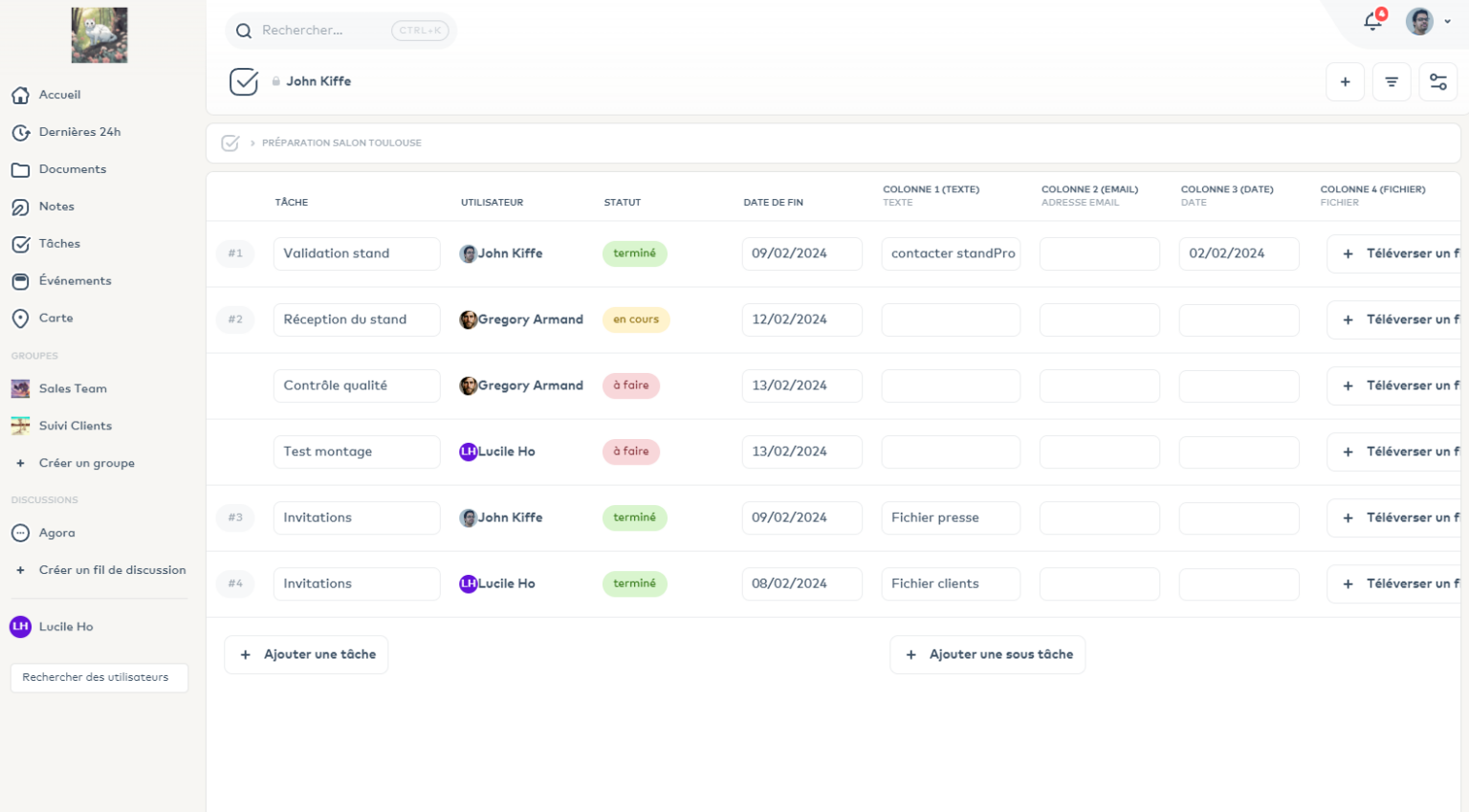Open the Documents folder section
Viewport: 1469px width, 812px height.
click(72, 168)
